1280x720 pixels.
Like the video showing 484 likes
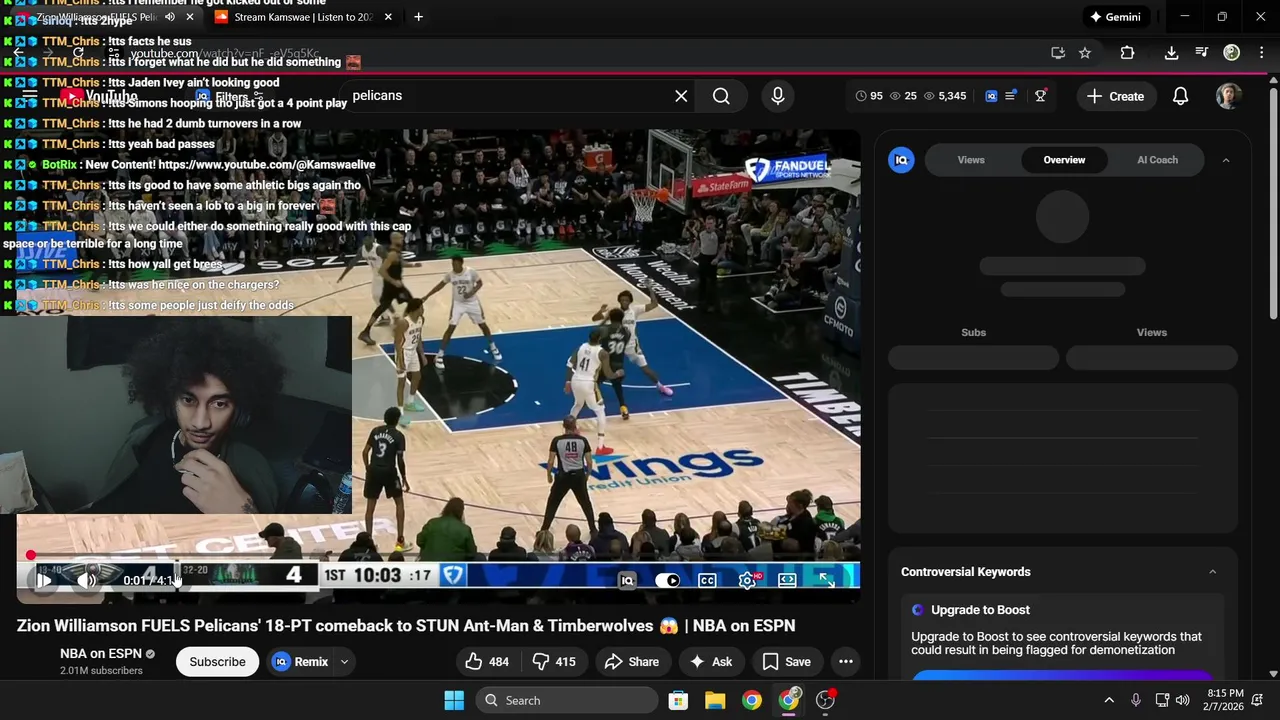point(487,662)
